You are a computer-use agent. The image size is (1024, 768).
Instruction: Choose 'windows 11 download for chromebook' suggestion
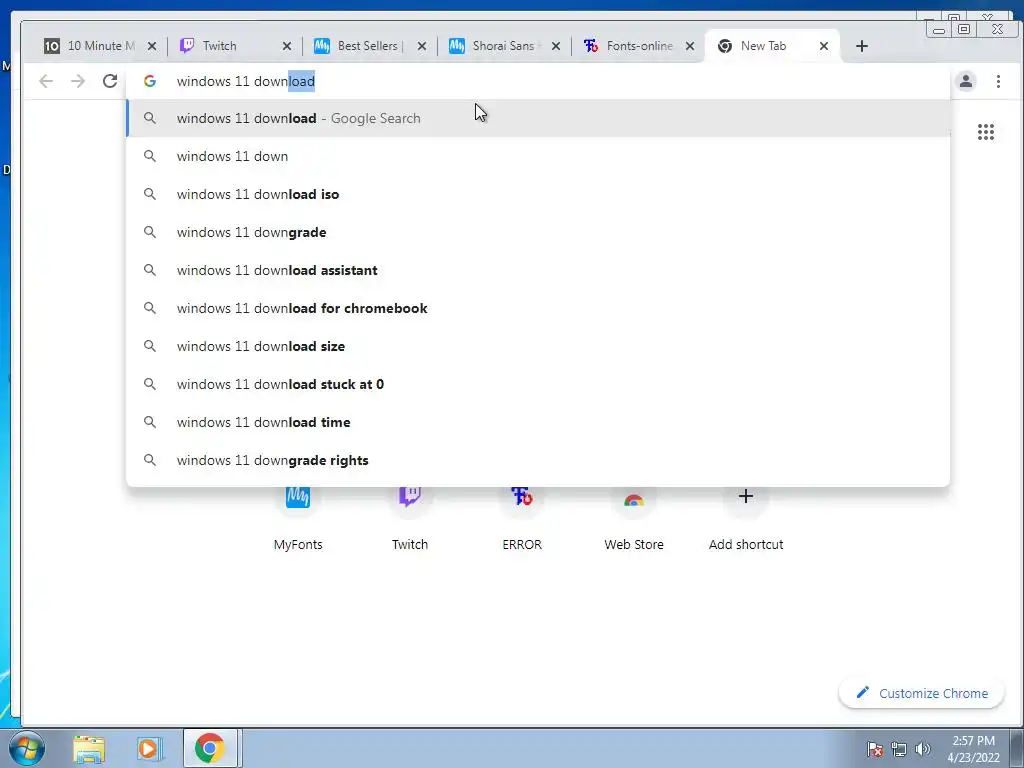tap(538, 308)
